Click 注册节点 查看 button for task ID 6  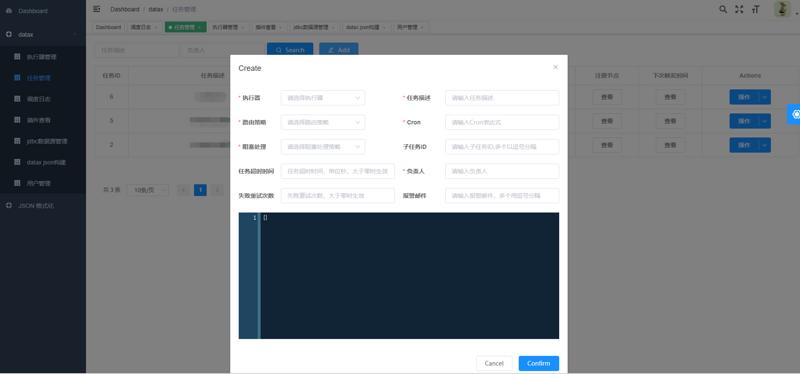click(x=607, y=97)
